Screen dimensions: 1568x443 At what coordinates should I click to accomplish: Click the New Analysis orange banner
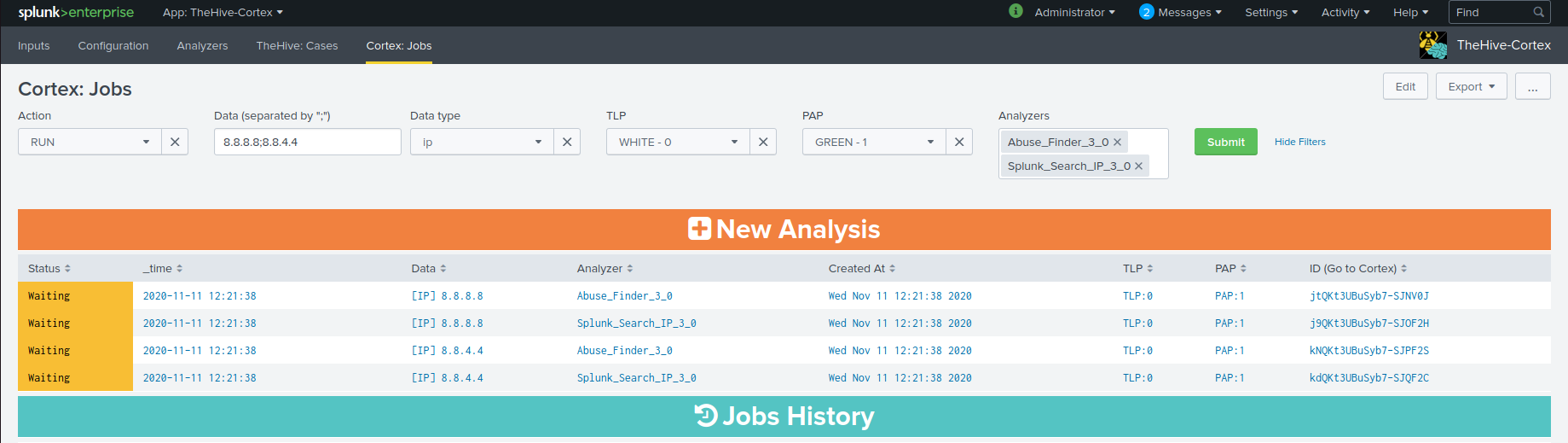[784, 229]
